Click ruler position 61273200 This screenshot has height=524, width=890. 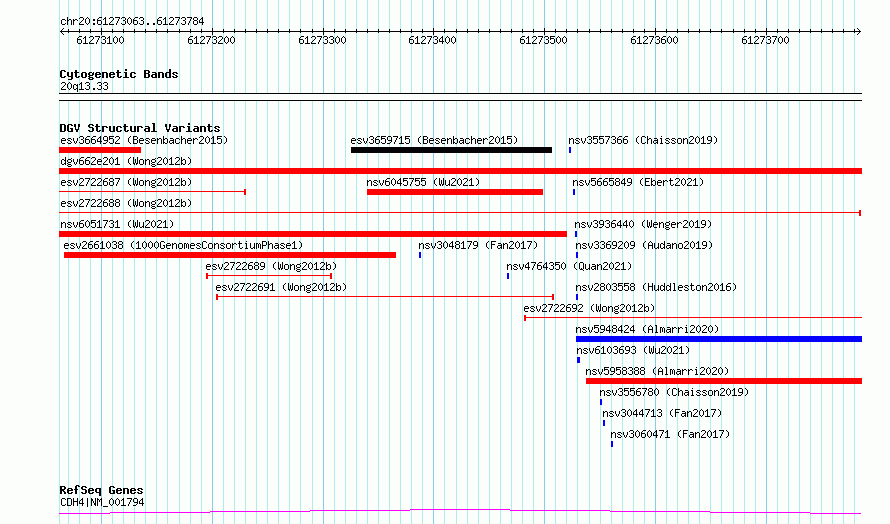[x=211, y=40]
